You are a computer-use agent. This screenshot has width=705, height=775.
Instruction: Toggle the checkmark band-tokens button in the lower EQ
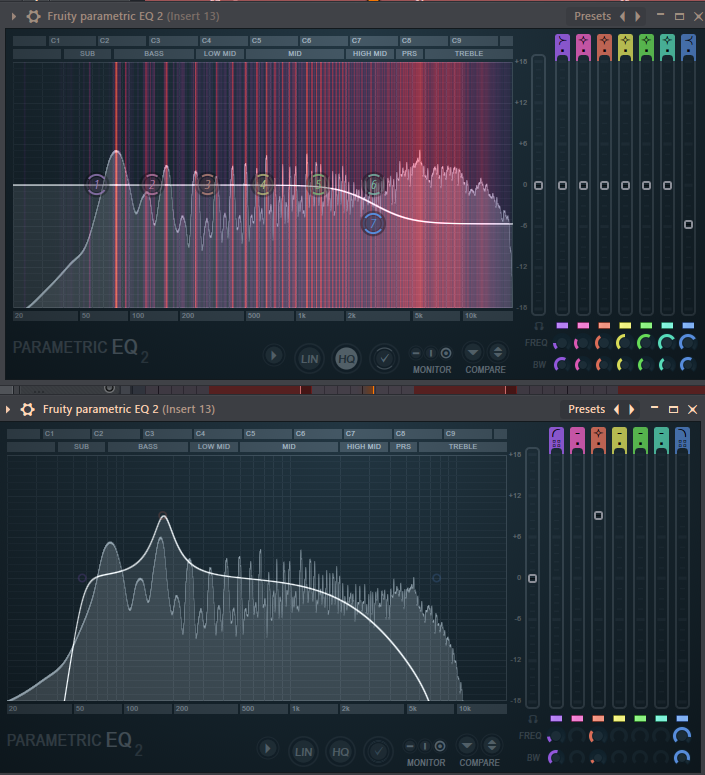(378, 752)
